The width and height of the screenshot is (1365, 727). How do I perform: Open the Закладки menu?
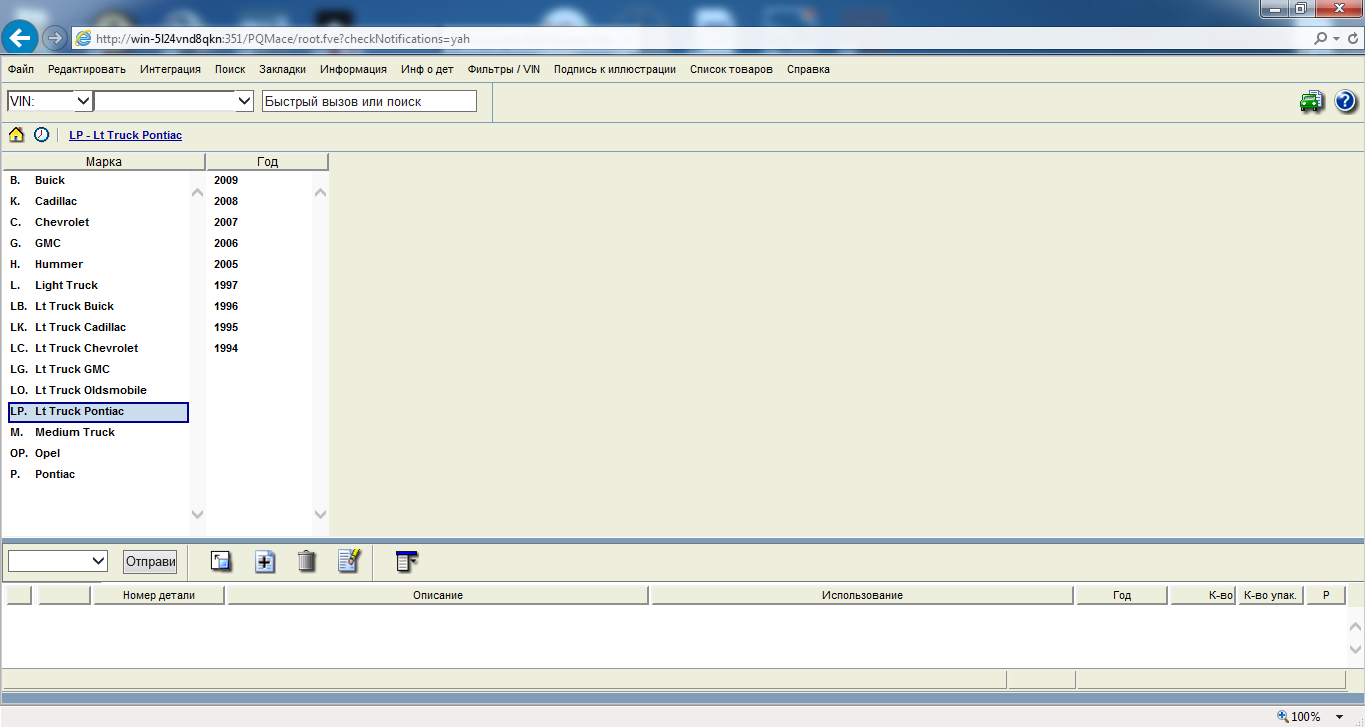pyautogui.click(x=282, y=69)
